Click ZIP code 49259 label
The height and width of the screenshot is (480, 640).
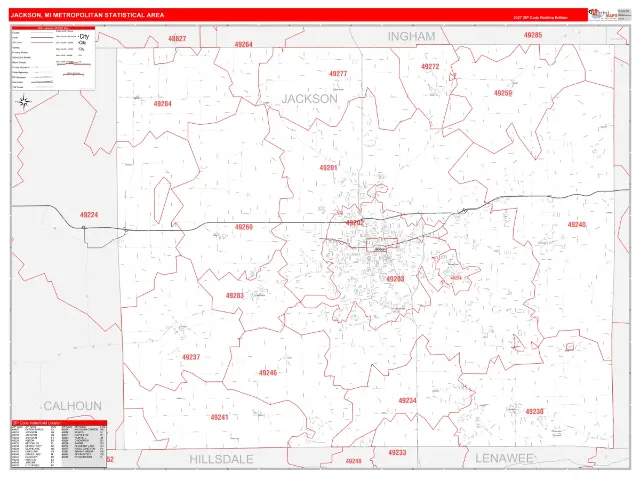[503, 93]
